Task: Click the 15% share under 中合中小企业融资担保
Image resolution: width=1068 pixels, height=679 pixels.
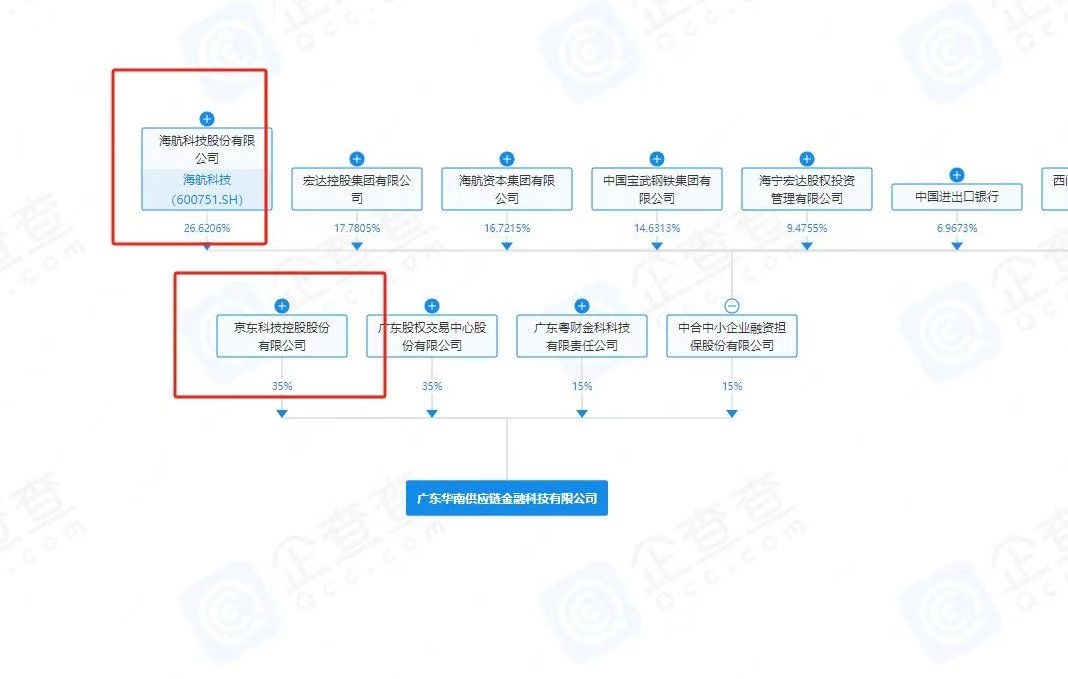Action: [732, 386]
